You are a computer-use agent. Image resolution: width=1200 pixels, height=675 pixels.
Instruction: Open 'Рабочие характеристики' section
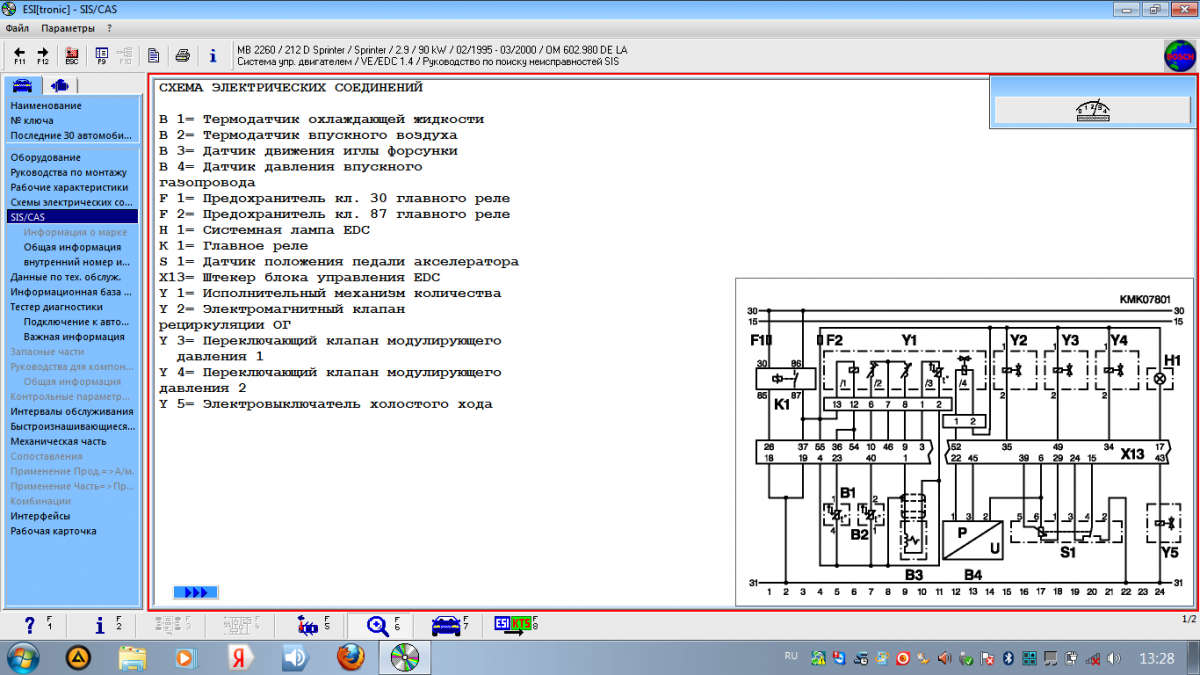[69, 187]
